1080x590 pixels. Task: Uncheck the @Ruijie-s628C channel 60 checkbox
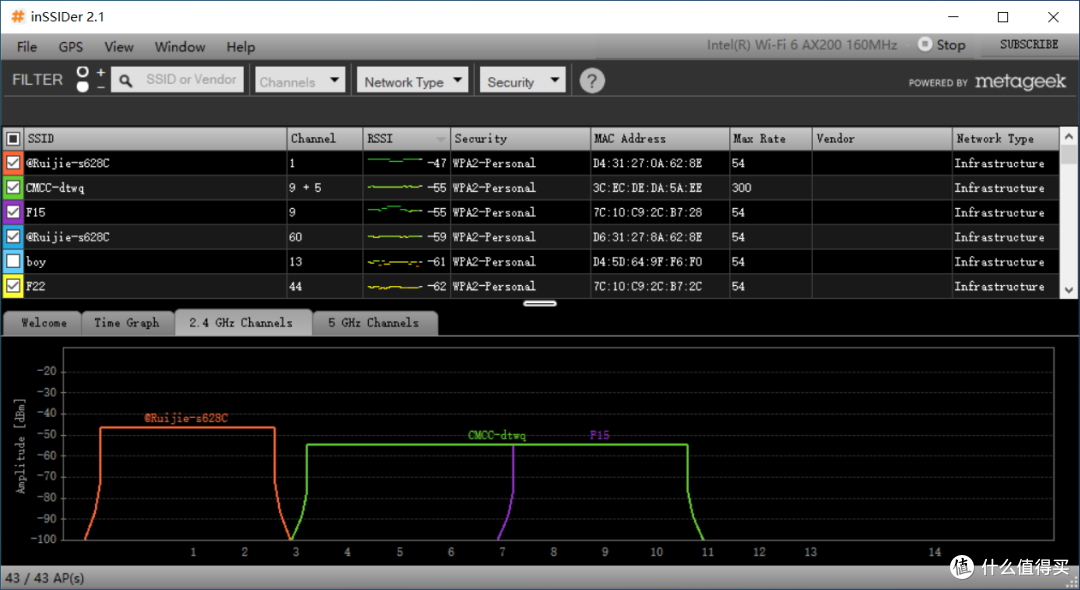coord(12,237)
